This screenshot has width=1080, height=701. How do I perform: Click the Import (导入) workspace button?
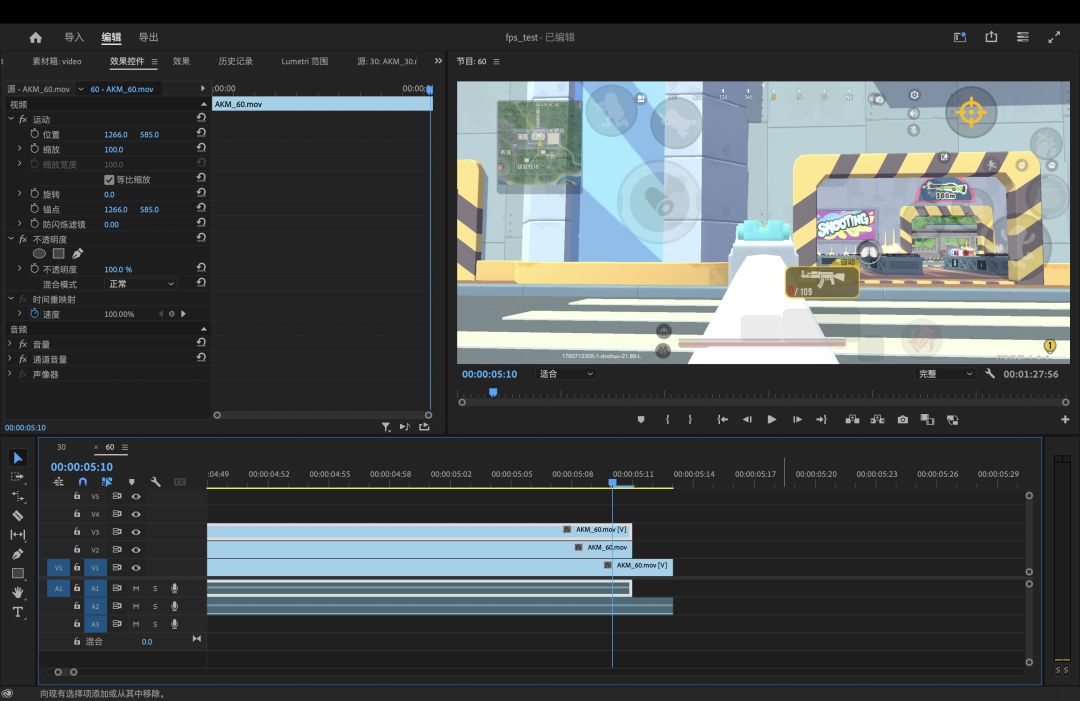coord(74,37)
